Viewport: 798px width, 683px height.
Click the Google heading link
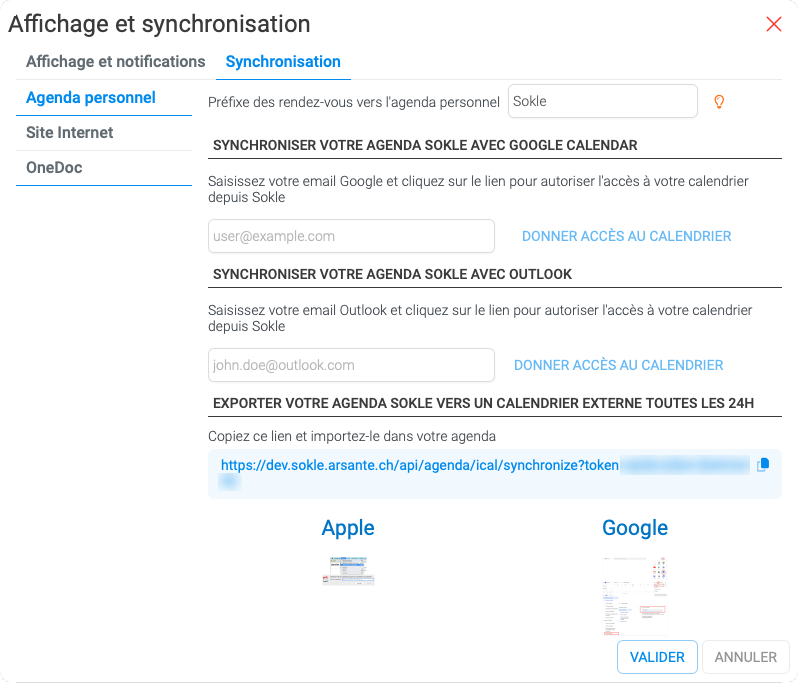pyautogui.click(x=635, y=528)
